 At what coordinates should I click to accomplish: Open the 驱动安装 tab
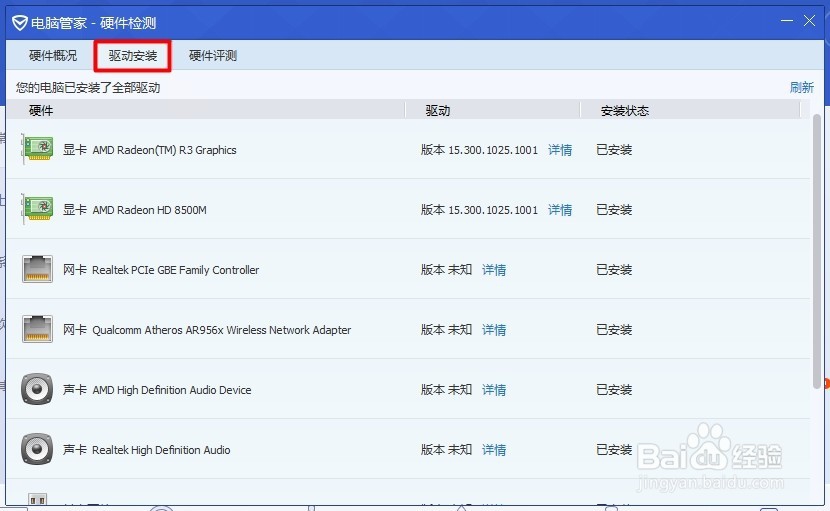133,56
